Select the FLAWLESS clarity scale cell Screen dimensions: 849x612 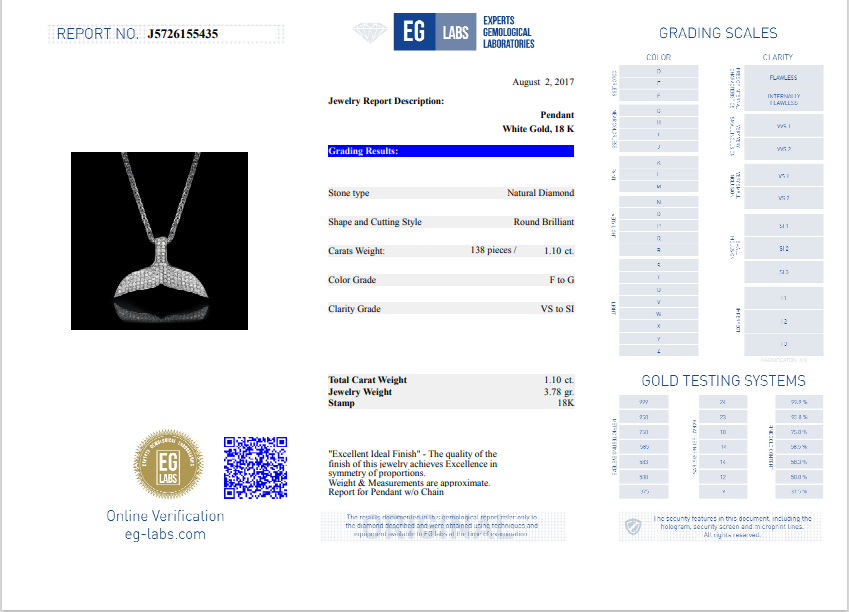click(783, 77)
